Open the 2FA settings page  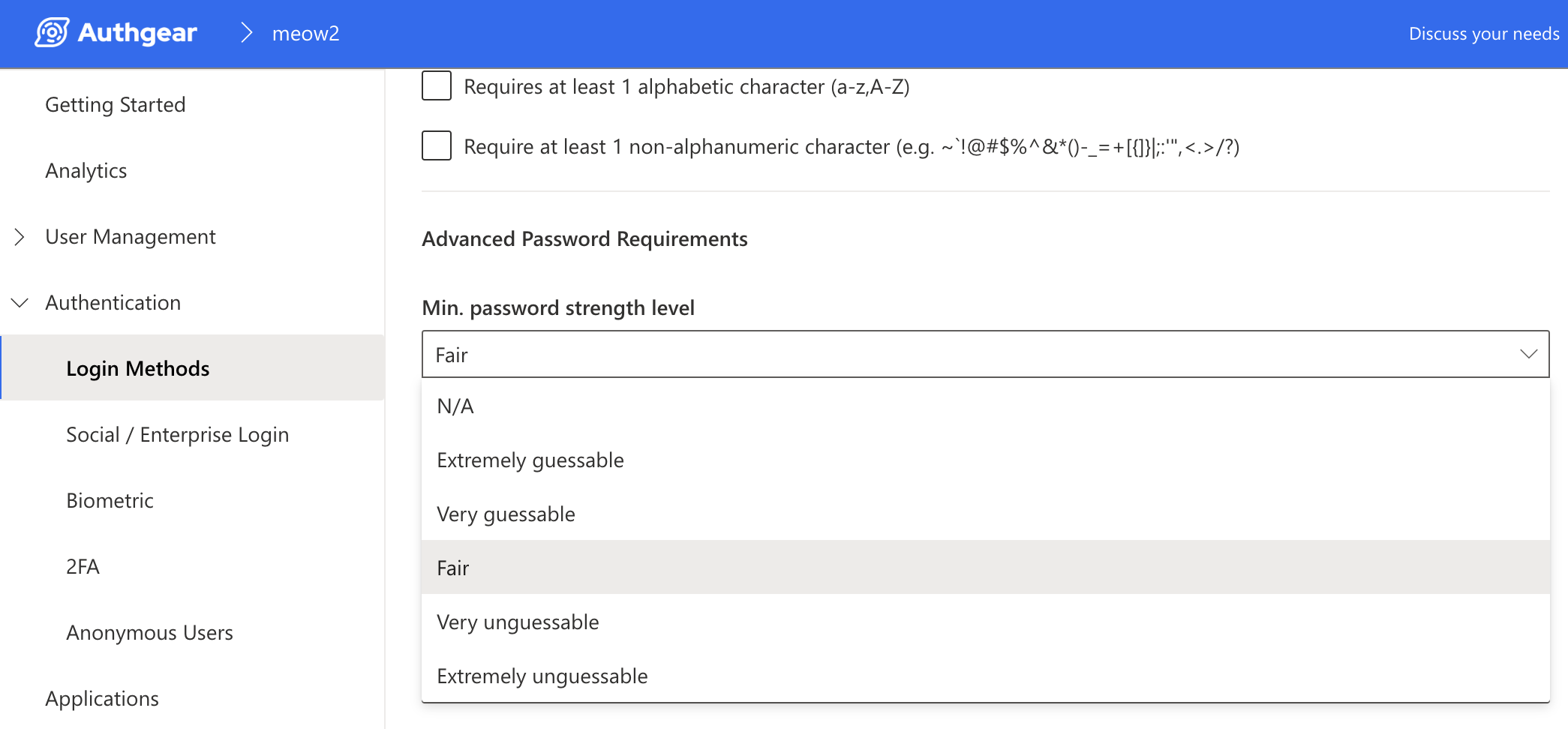(83, 567)
